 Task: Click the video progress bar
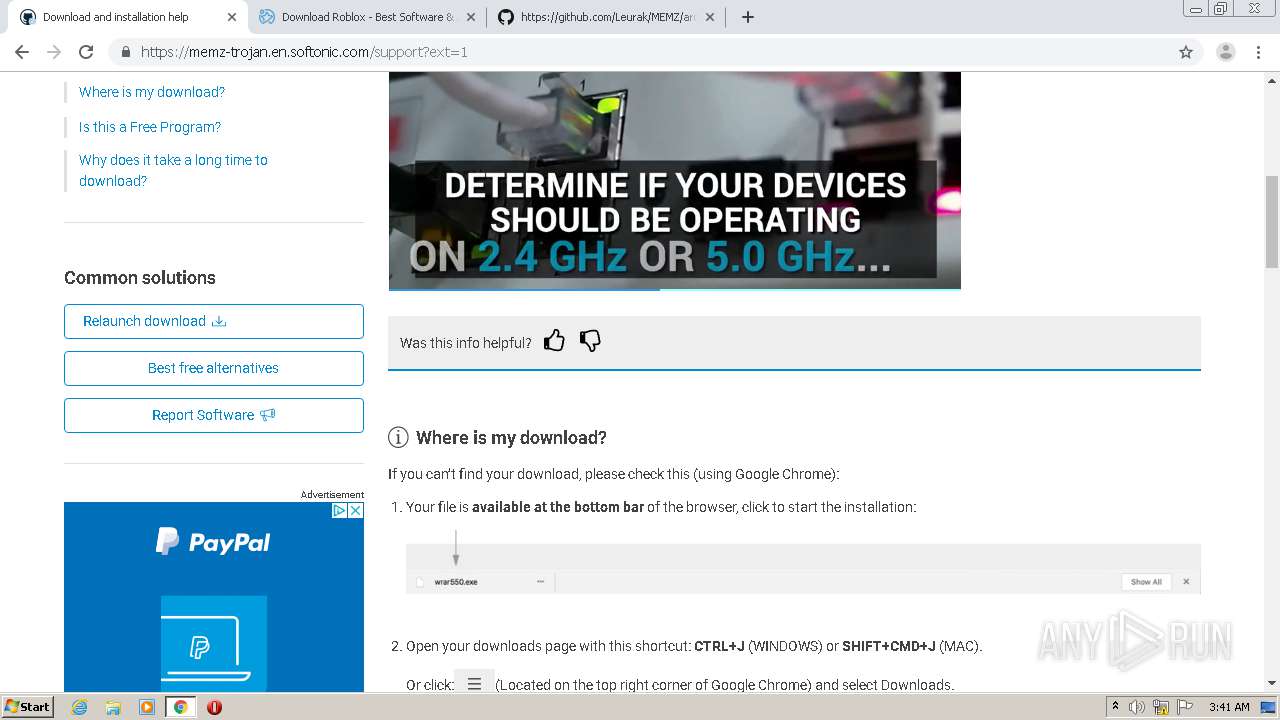(x=675, y=289)
